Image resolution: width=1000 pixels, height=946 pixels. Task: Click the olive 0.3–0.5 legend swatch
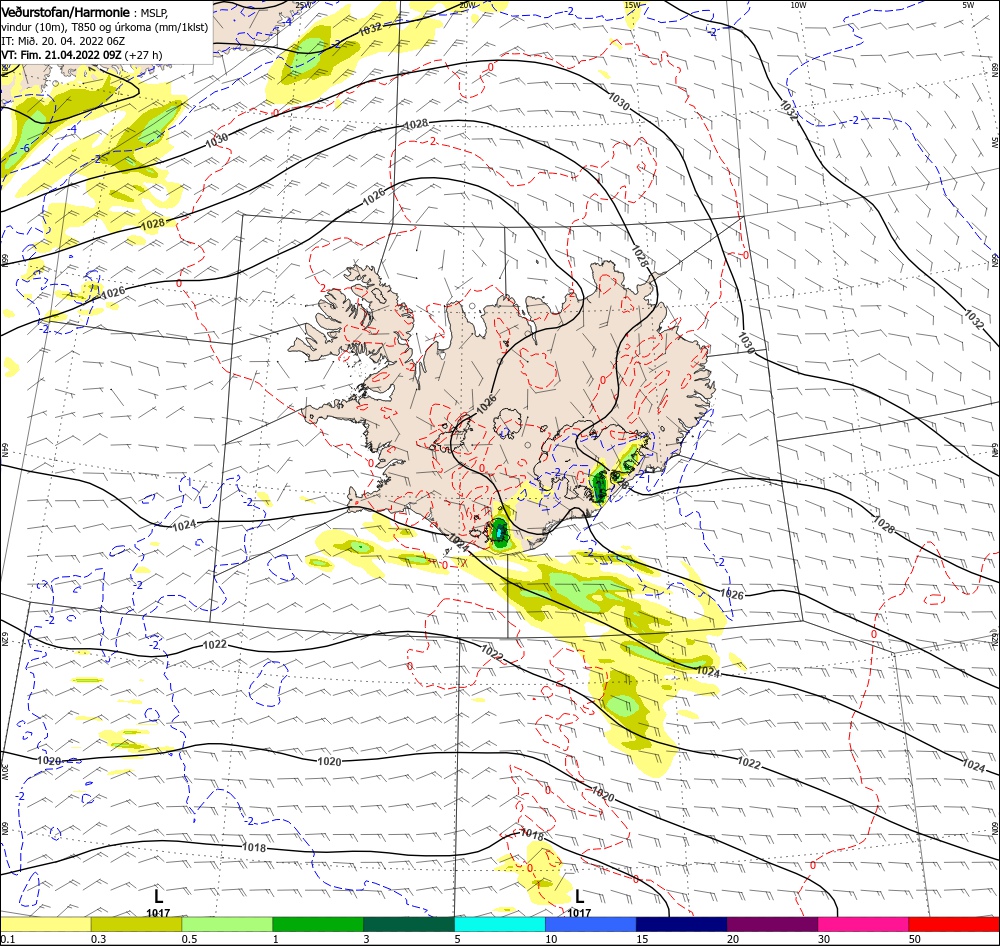(136, 924)
